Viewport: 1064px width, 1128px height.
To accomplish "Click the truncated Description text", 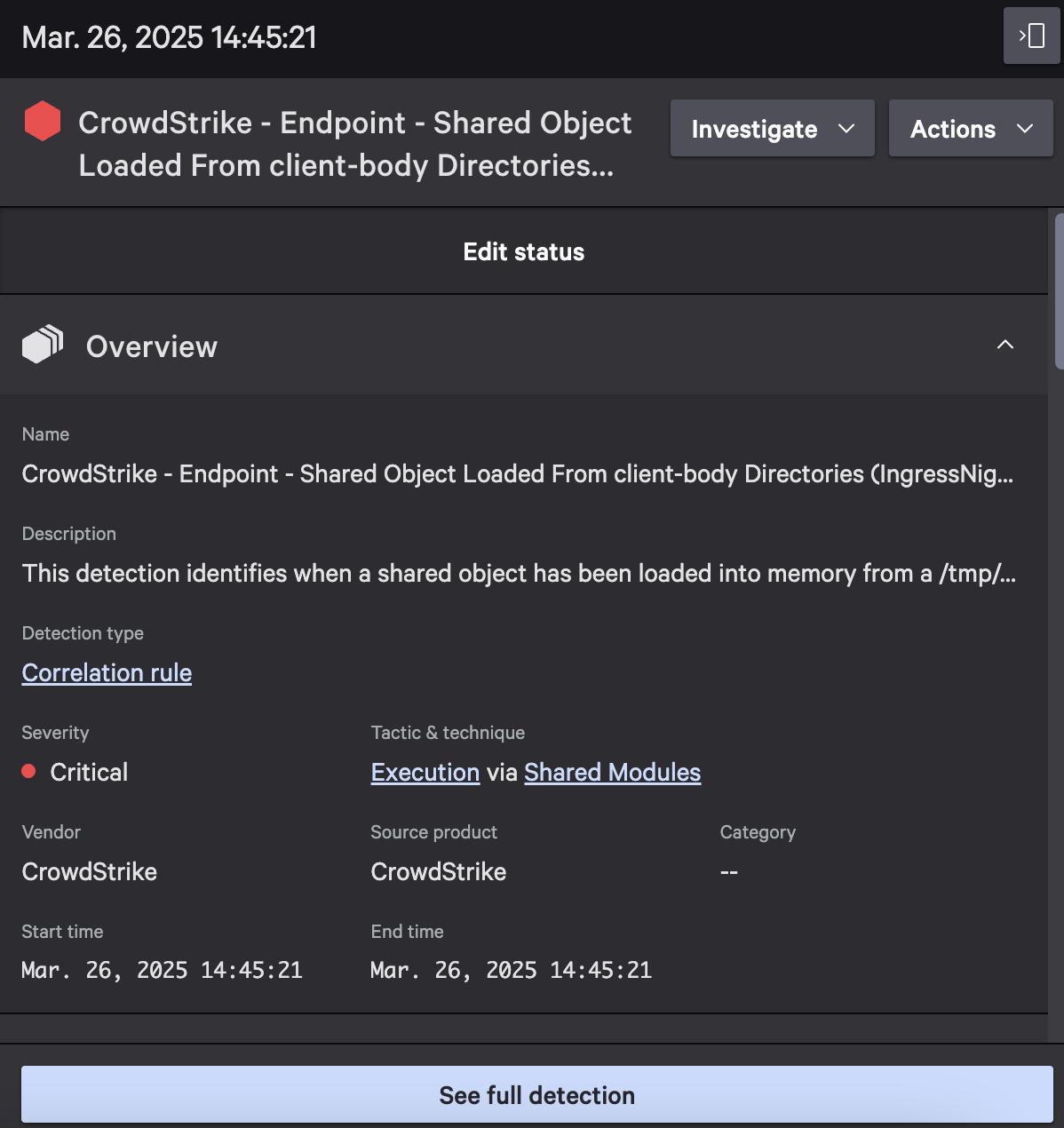I will pos(519,573).
